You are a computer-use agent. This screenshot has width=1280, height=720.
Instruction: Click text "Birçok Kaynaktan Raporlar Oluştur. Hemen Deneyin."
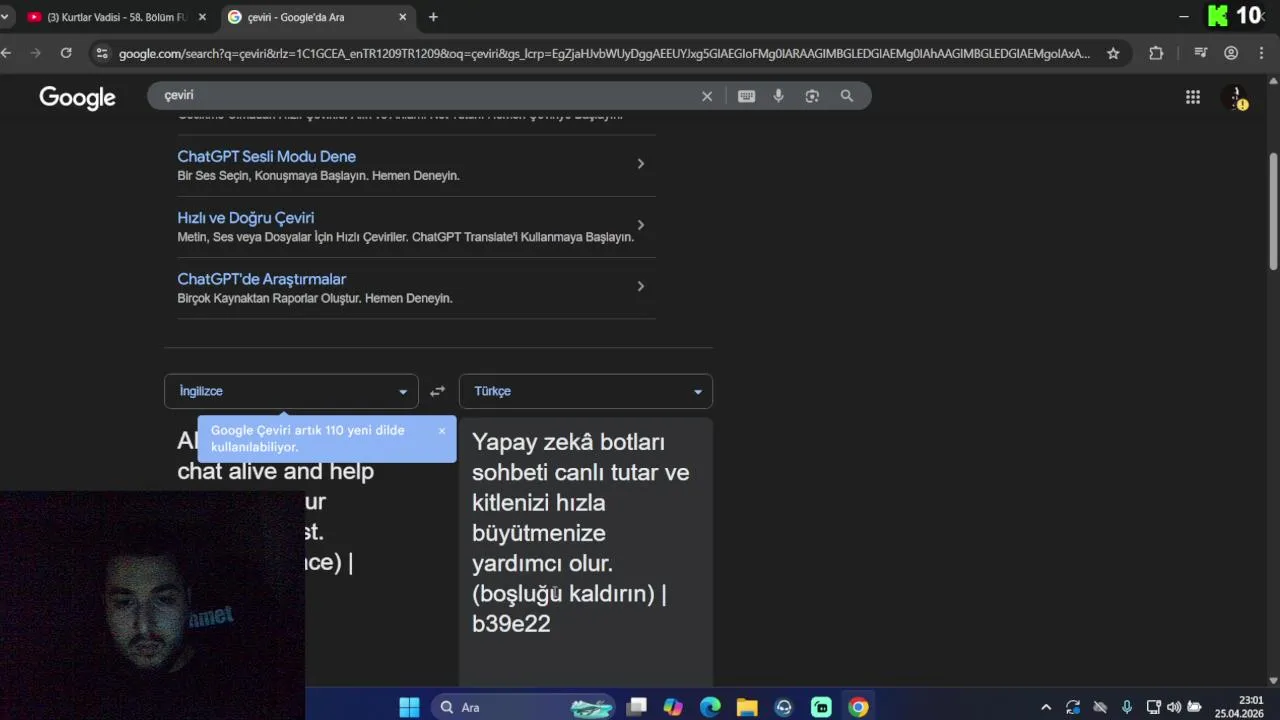(x=314, y=299)
